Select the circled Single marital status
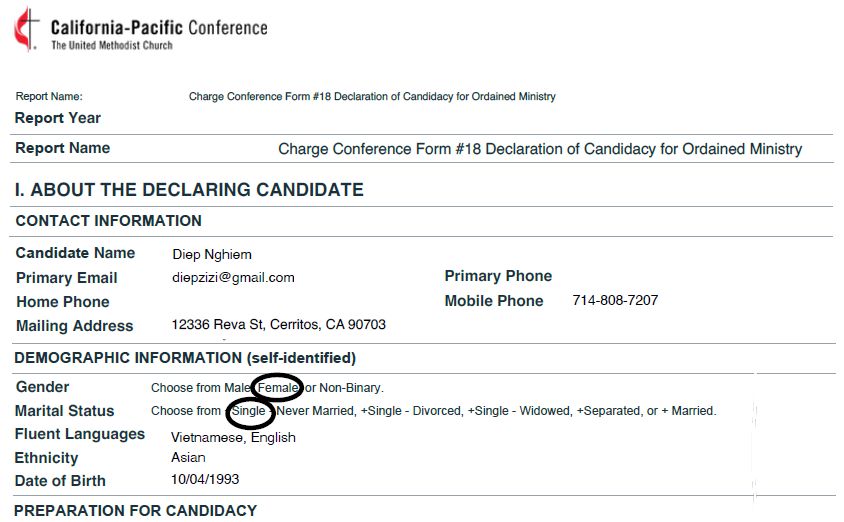The width and height of the screenshot is (844, 522). [249, 411]
